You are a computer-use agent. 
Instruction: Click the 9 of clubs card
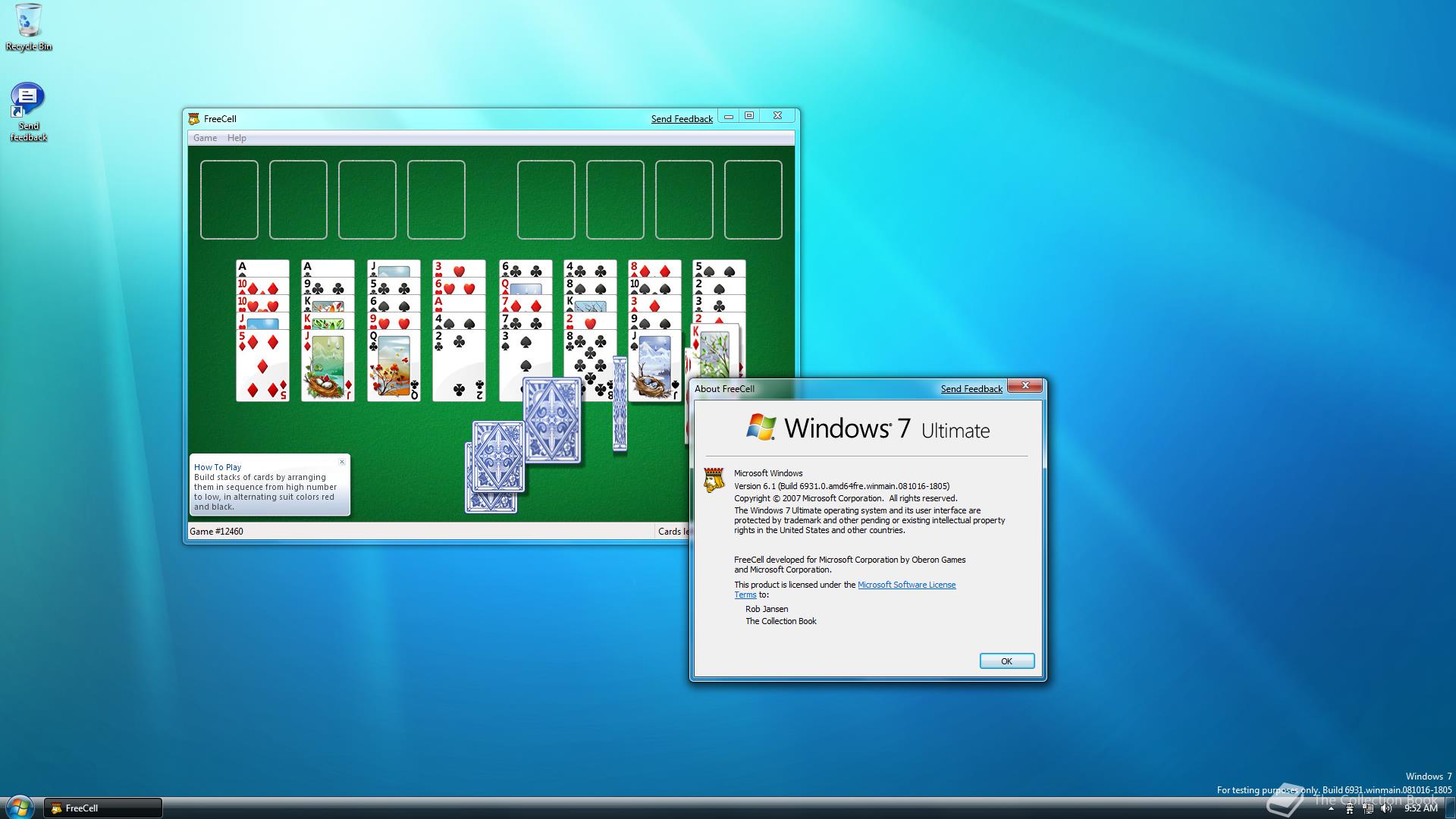328,287
